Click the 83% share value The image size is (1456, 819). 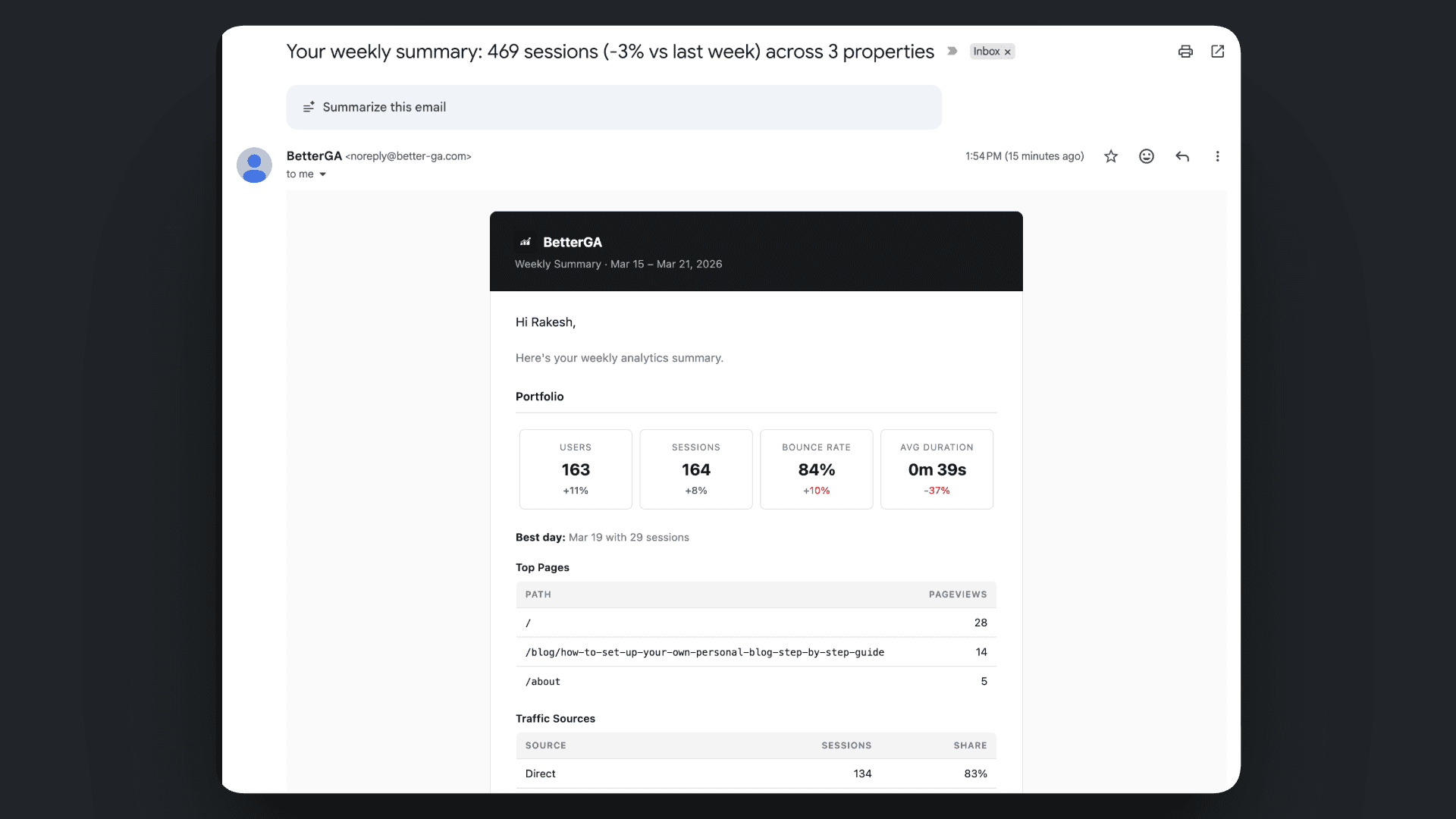pos(976,773)
